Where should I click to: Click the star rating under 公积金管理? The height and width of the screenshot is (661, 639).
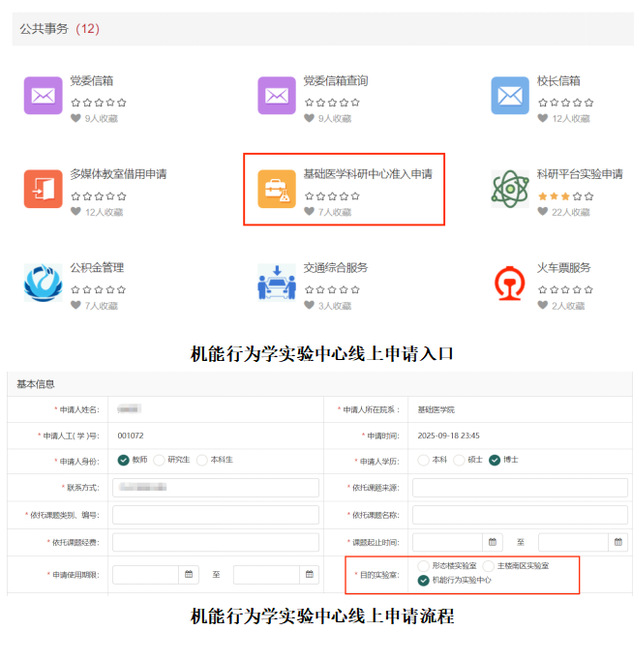click(x=97, y=290)
